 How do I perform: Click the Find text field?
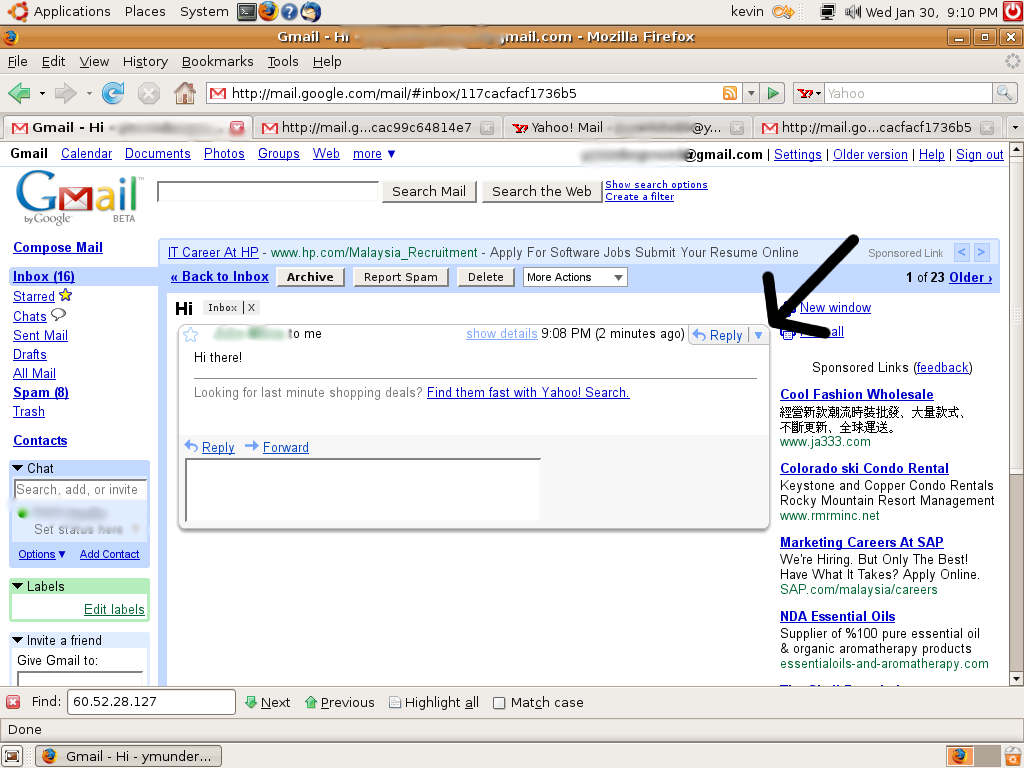point(151,702)
